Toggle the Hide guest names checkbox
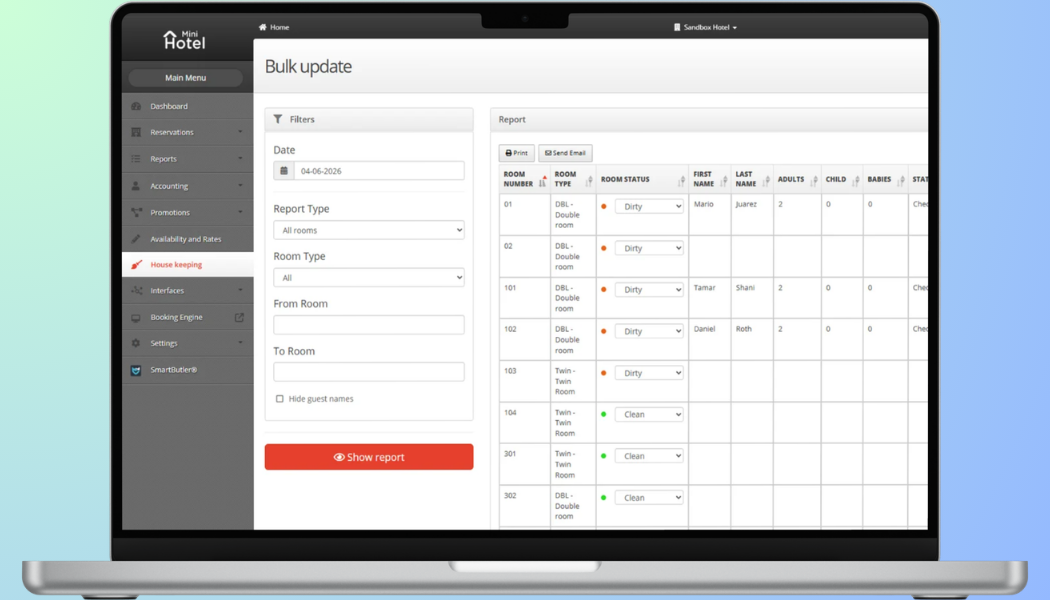Viewport: 1050px width, 600px height. coord(280,398)
